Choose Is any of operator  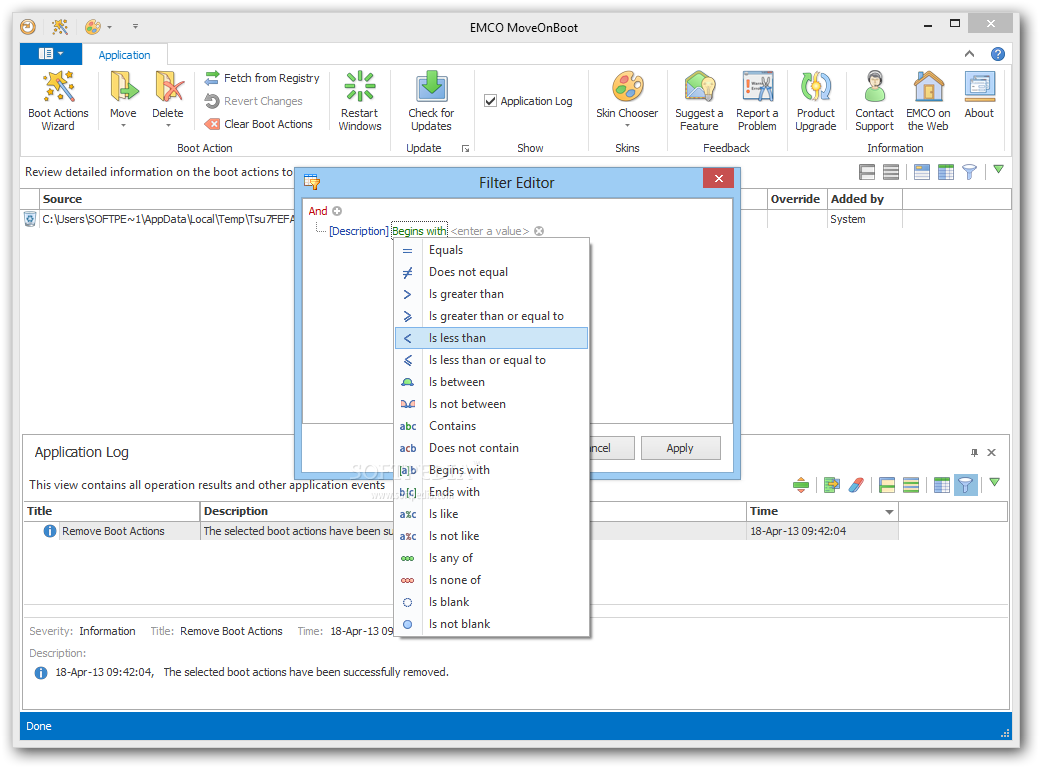click(491, 558)
